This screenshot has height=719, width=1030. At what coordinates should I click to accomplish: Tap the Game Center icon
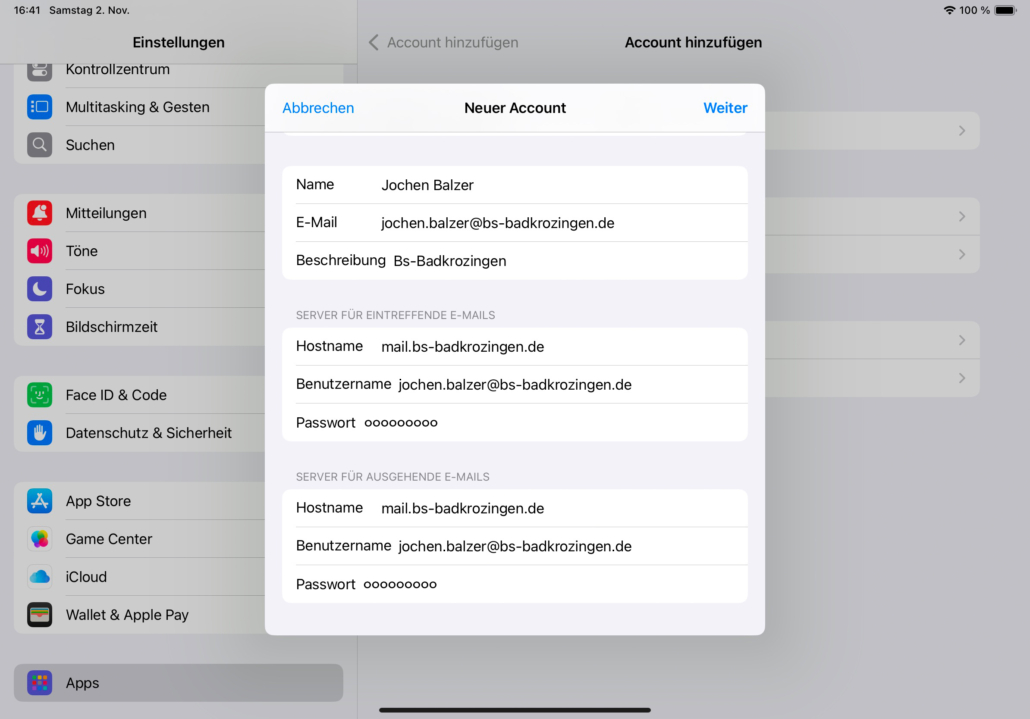40,539
